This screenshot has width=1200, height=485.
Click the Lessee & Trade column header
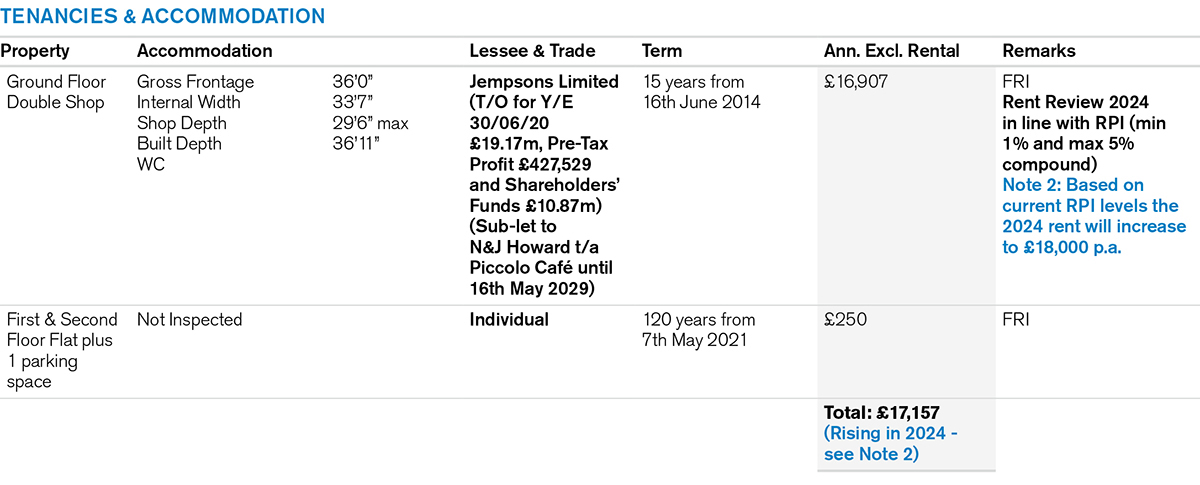tap(532, 51)
